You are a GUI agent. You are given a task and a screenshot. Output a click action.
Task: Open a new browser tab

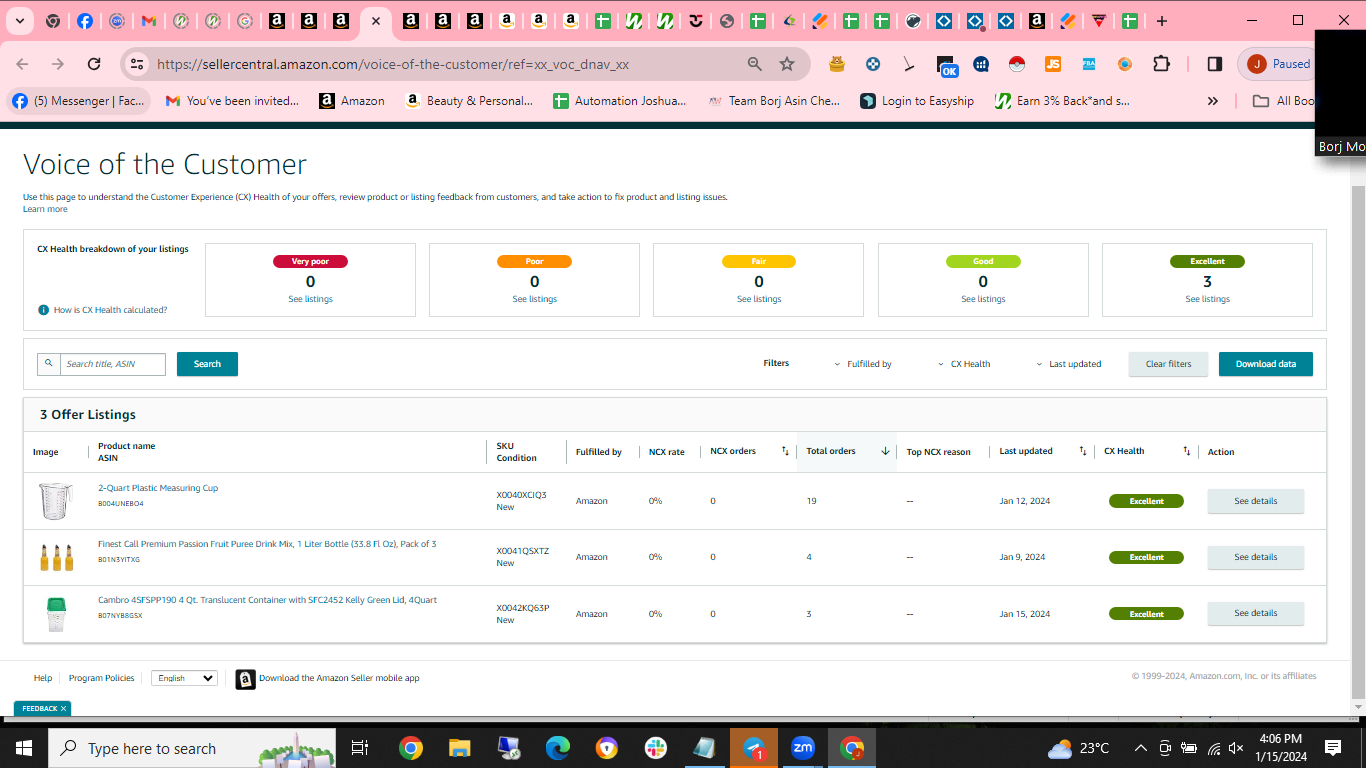click(x=1161, y=20)
